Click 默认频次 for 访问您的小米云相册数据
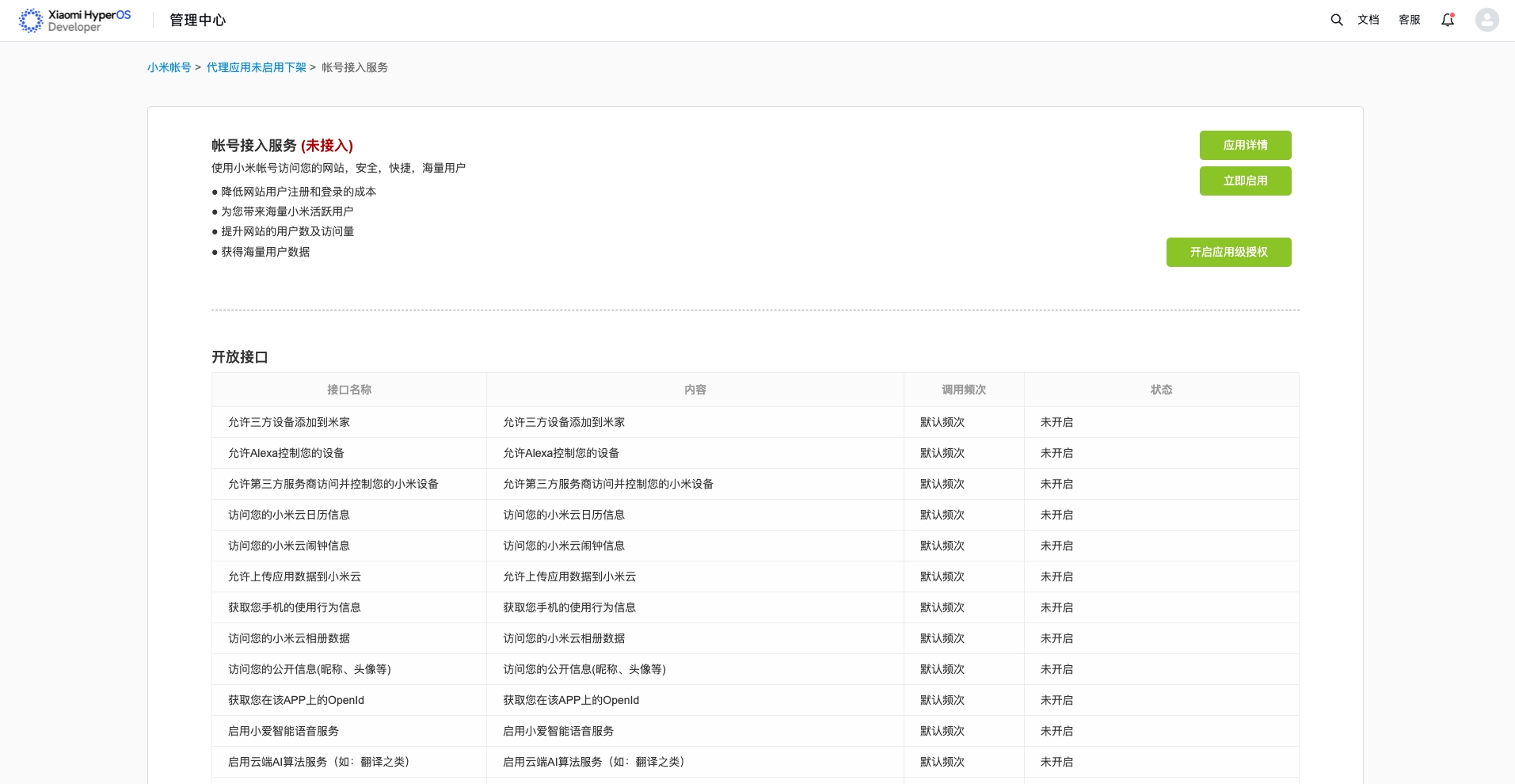1515x784 pixels. click(x=942, y=638)
